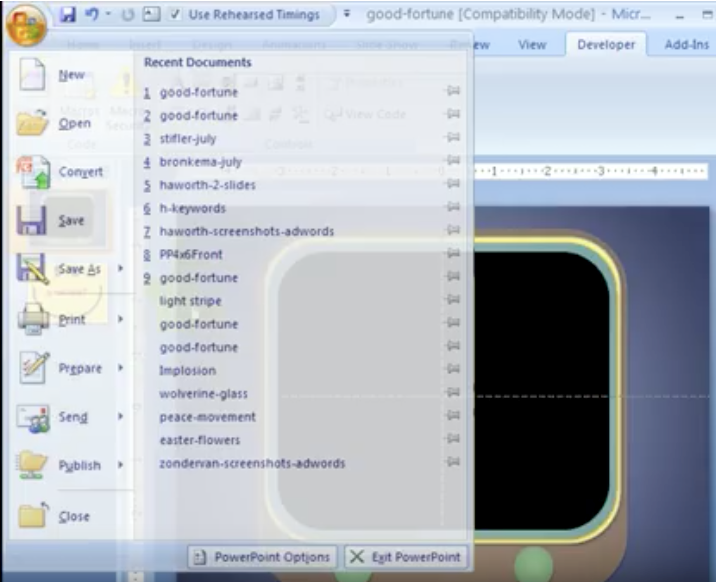Open the Add-Ins ribbon tab
The image size is (716, 582).
[x=686, y=45]
